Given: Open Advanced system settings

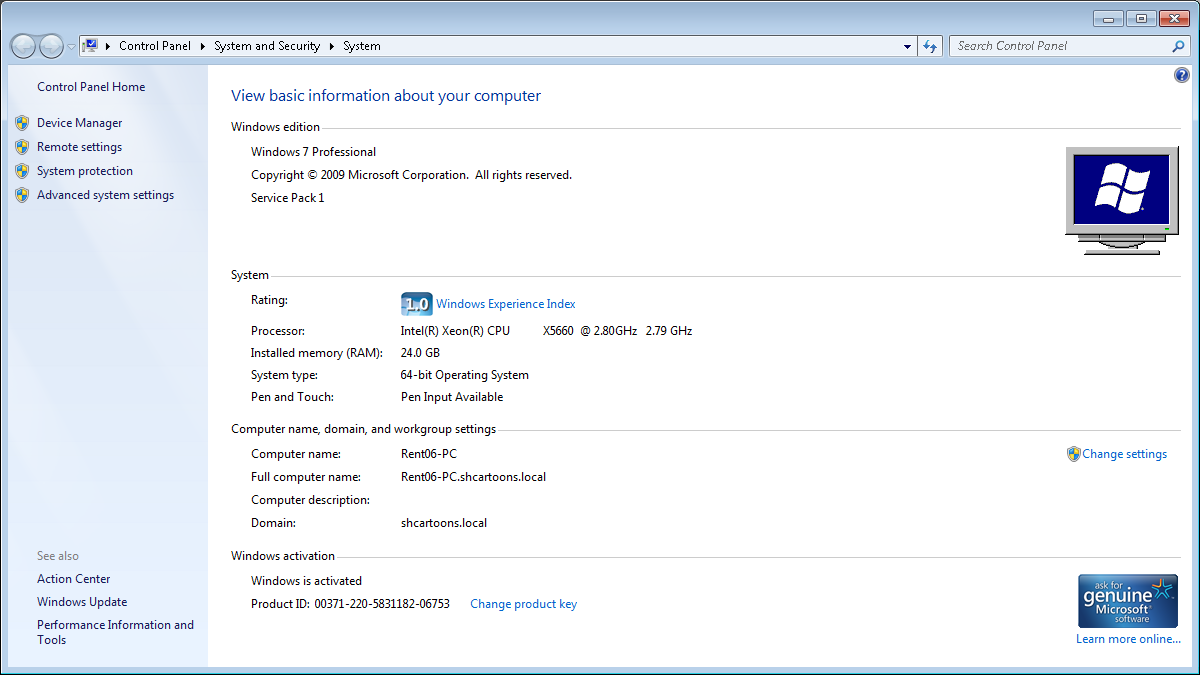Looking at the screenshot, I should coord(105,195).
